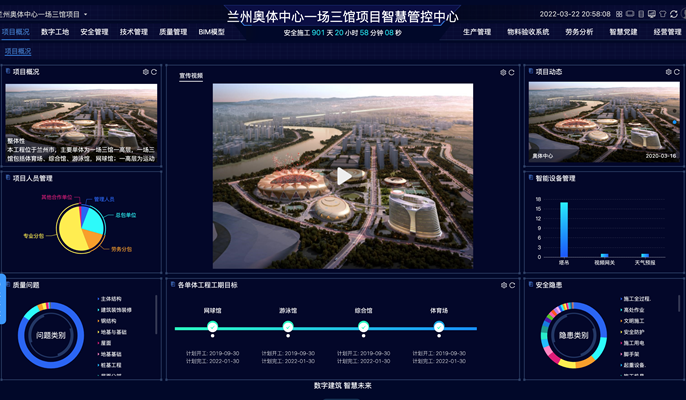Image resolution: width=686 pixels, height=400 pixels.
Task: Open settings gear in 项目概况 panel
Action: click(145, 72)
